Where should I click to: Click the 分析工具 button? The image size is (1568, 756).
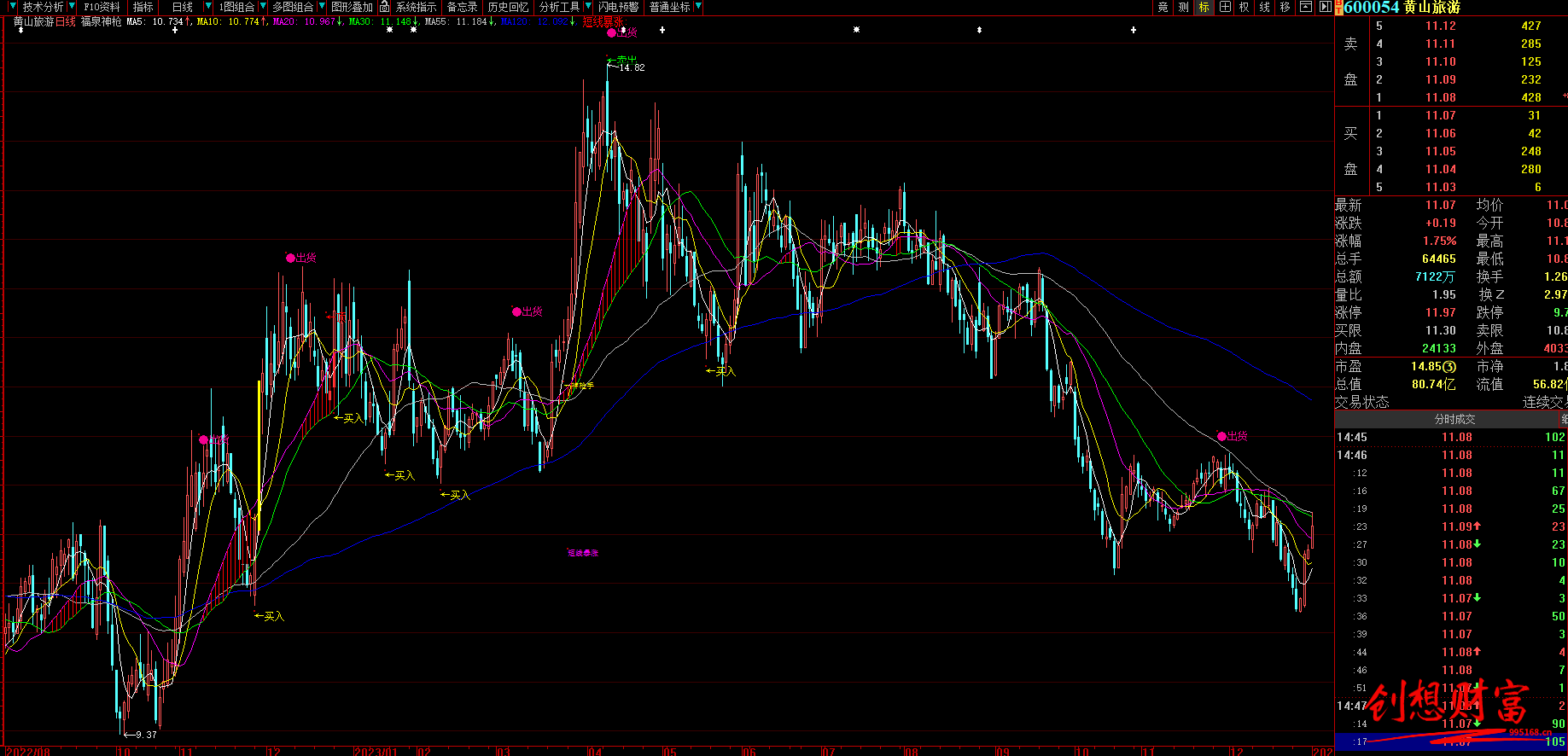click(x=560, y=7)
